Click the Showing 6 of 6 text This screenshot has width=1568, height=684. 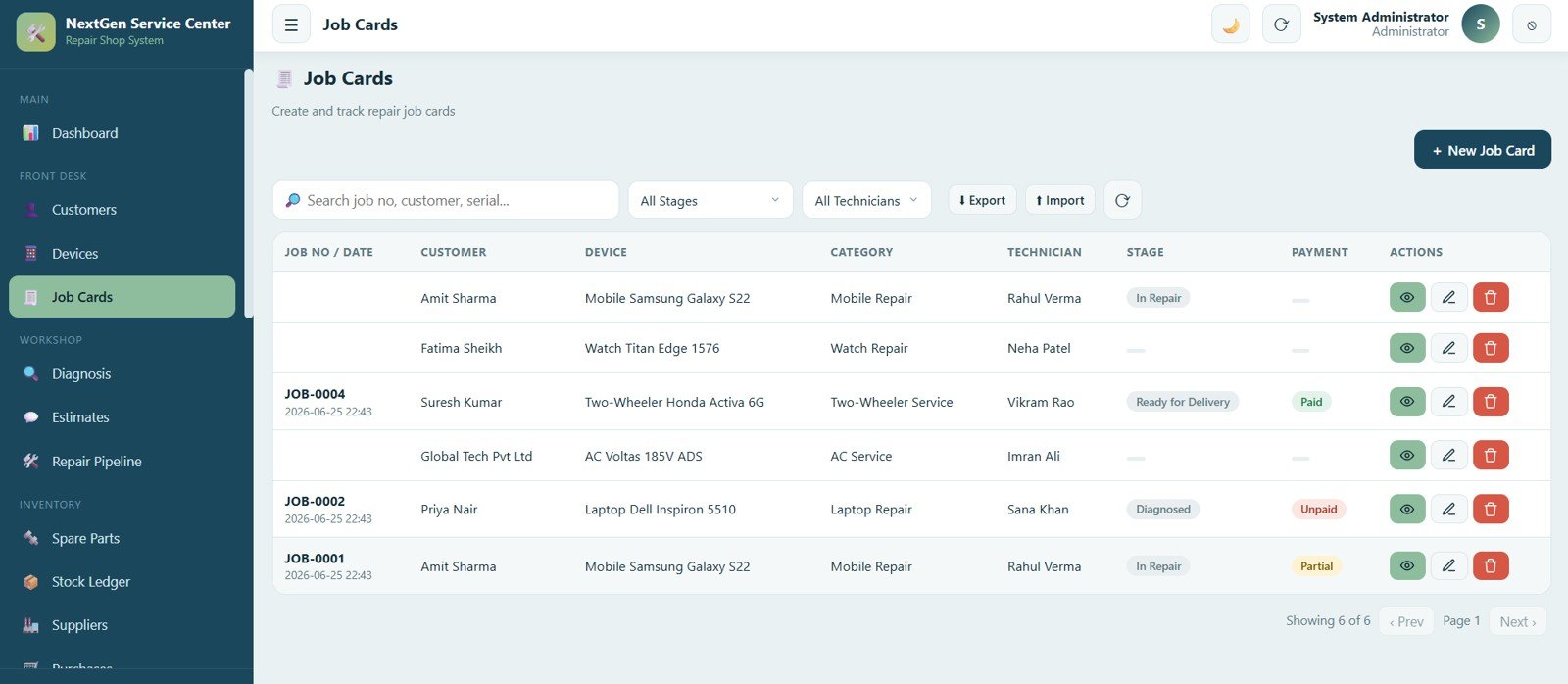click(1328, 621)
